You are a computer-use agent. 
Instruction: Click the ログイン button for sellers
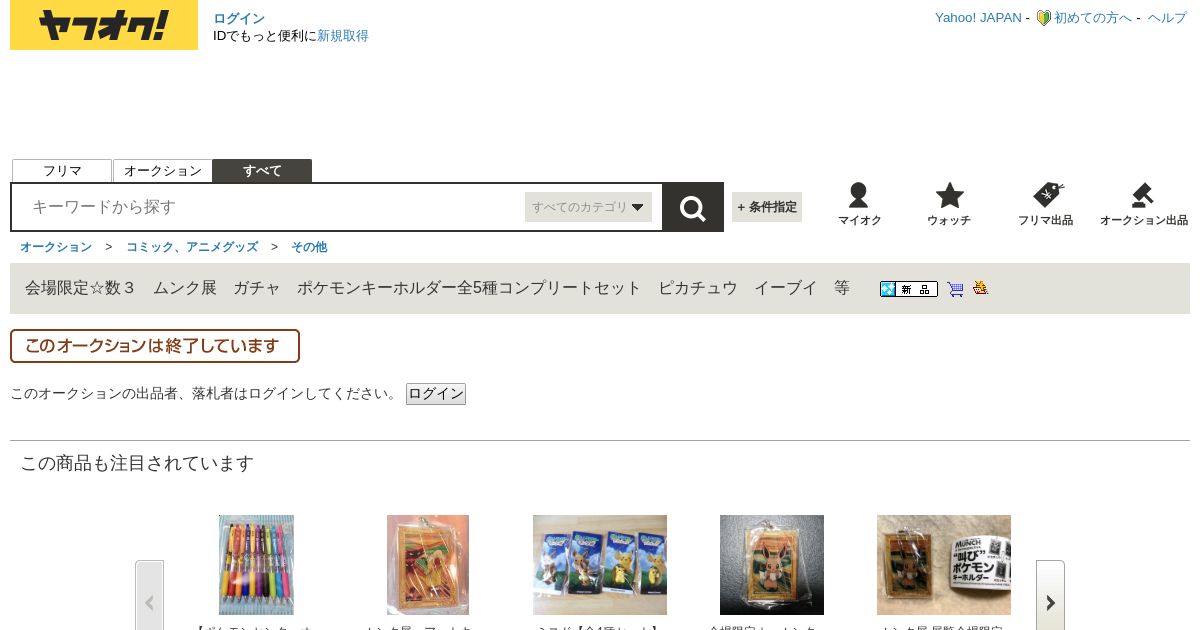(x=436, y=394)
